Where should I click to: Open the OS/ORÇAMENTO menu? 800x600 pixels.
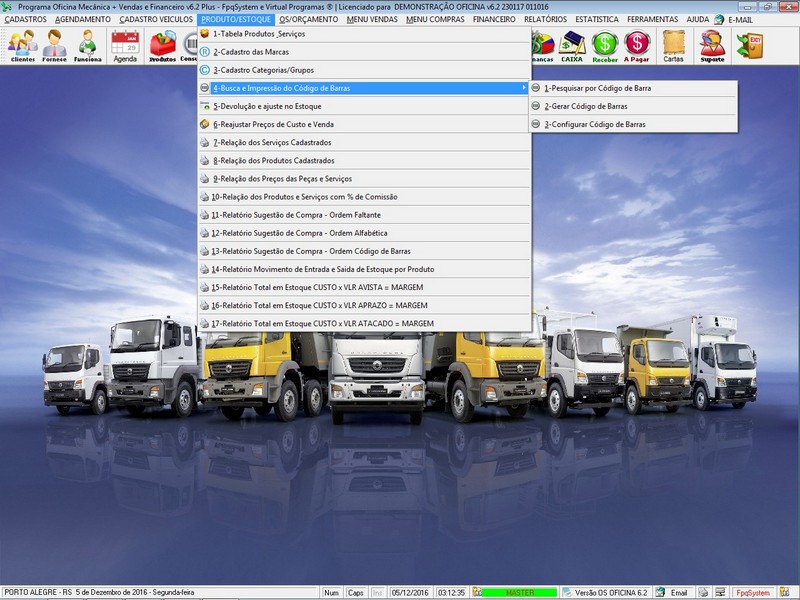[x=309, y=19]
